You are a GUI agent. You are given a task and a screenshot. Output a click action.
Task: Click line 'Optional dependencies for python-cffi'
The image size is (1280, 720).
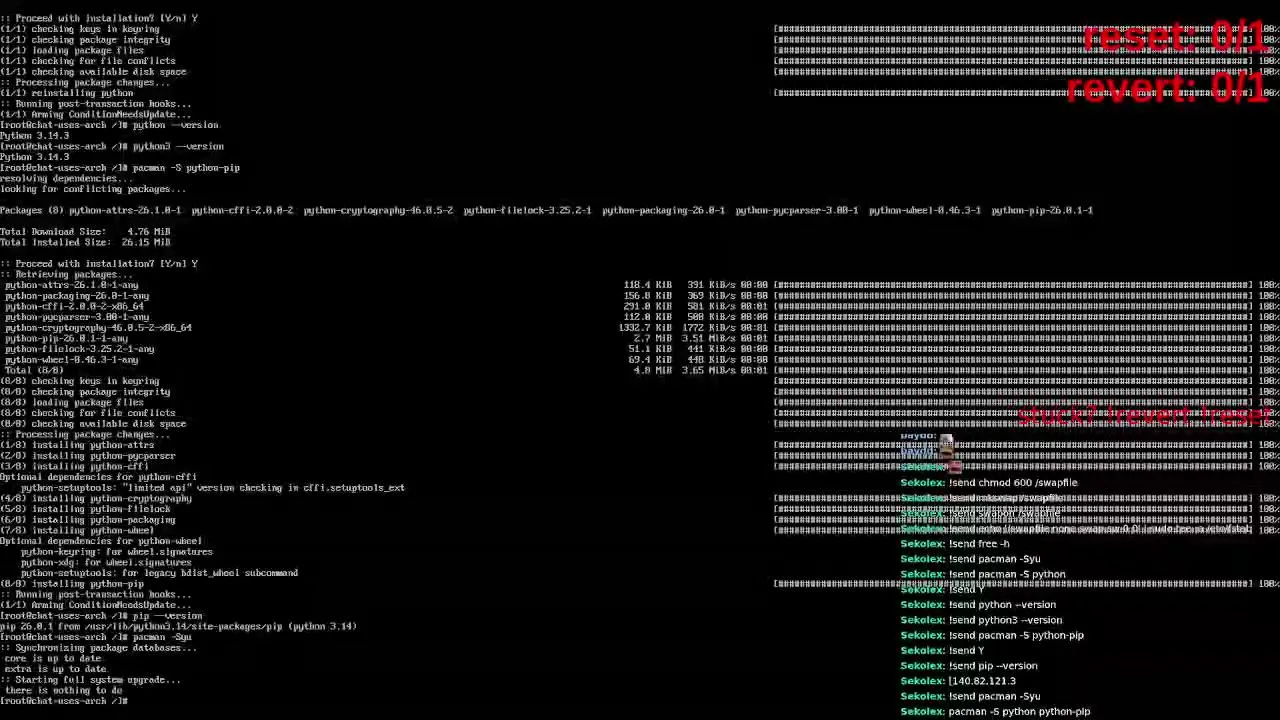click(x=98, y=477)
